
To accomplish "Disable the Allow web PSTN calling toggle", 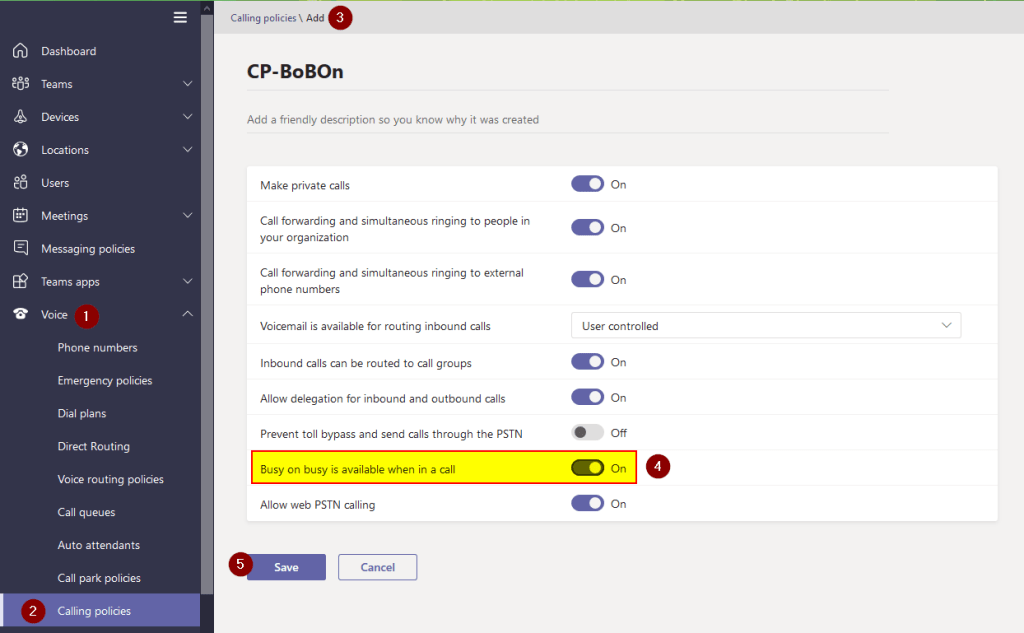I will [587, 504].
